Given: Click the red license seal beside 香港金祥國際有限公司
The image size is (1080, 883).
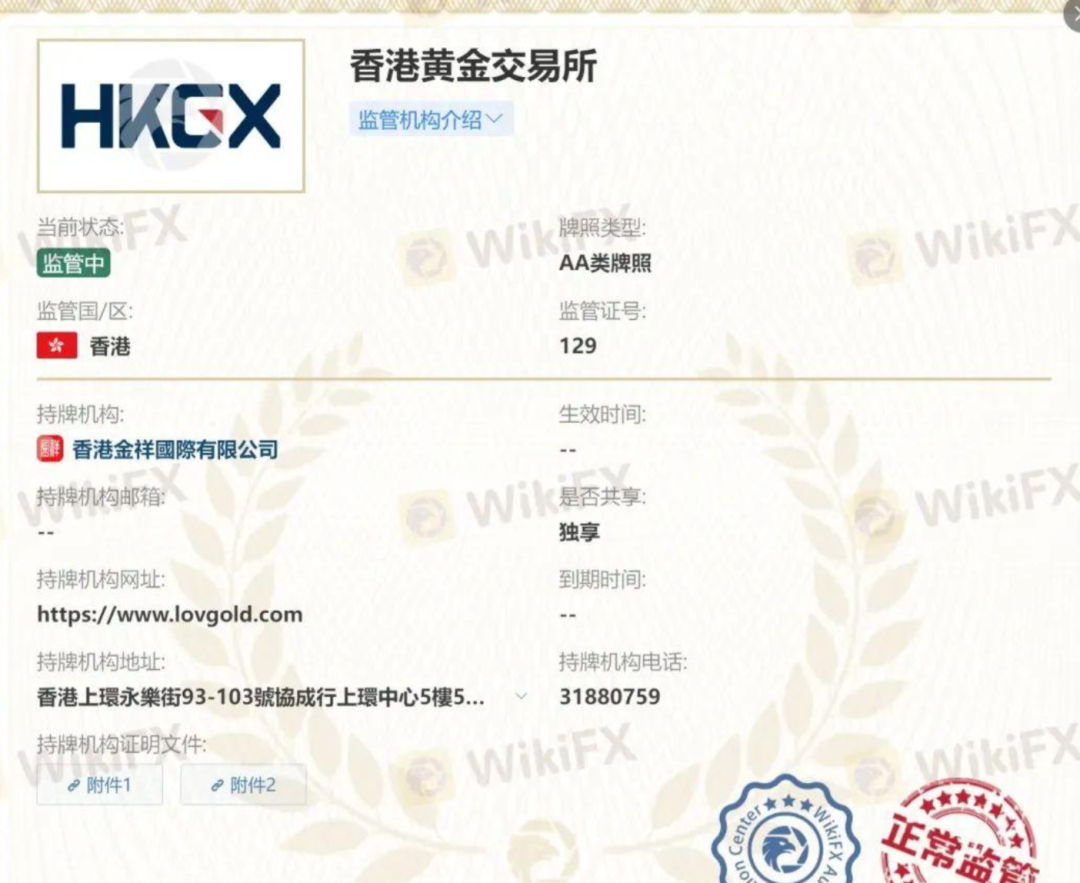Looking at the screenshot, I should point(46,449).
